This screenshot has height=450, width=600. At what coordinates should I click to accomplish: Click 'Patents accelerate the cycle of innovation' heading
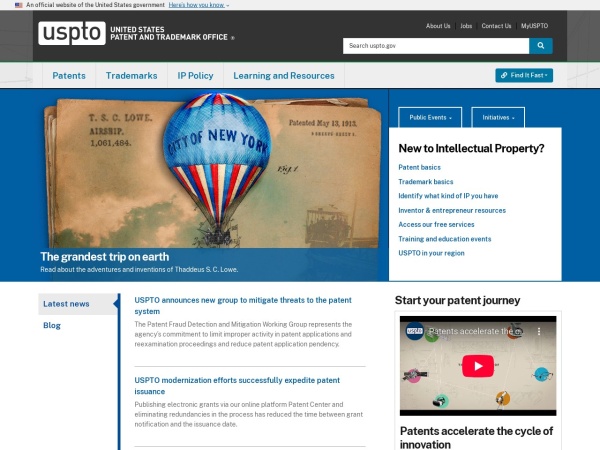coord(476,438)
